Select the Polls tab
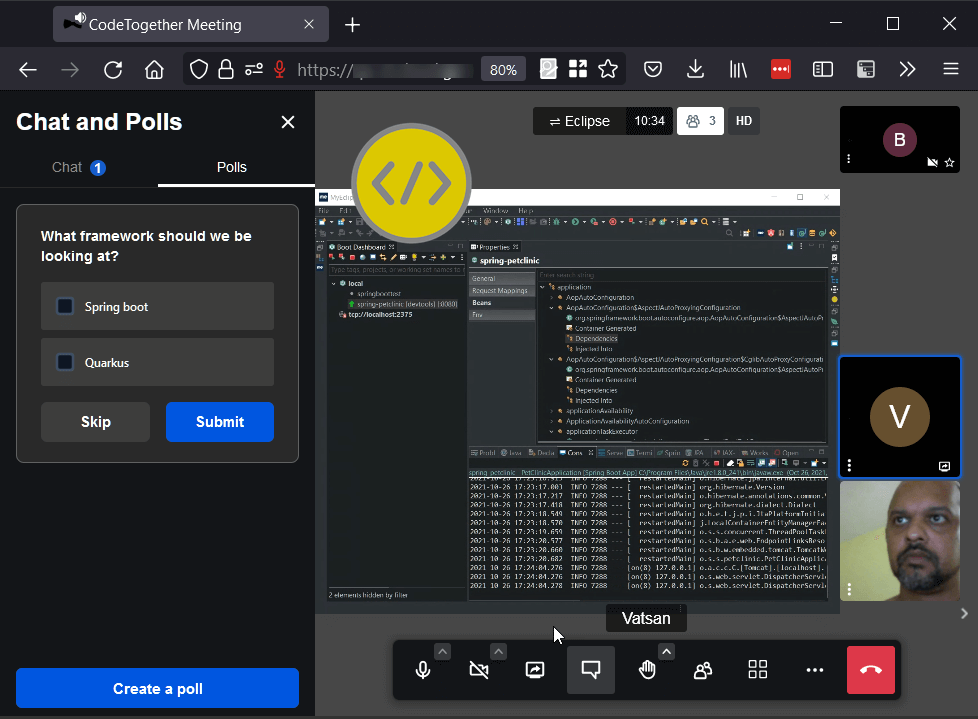The image size is (978, 719). pos(232,167)
